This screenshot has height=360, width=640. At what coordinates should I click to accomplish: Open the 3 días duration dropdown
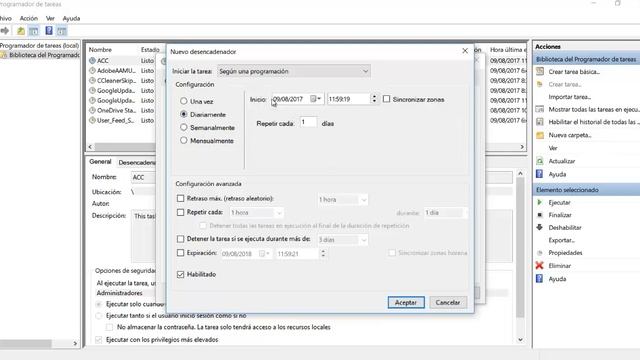coord(343,240)
